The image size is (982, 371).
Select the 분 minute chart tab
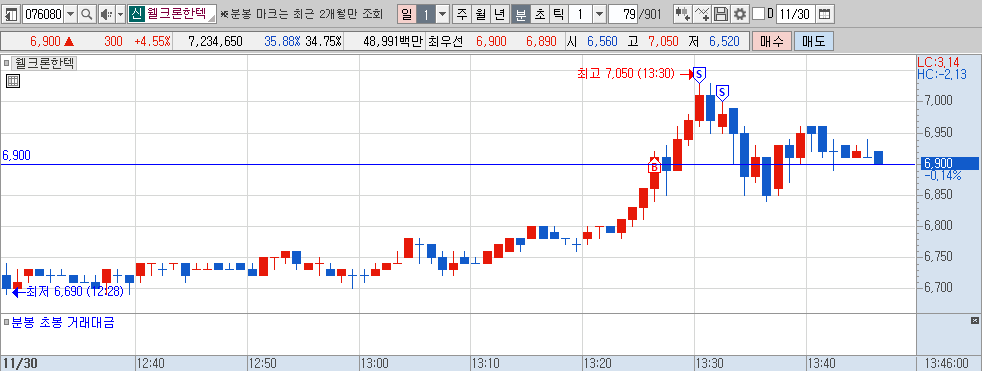[x=520, y=13]
